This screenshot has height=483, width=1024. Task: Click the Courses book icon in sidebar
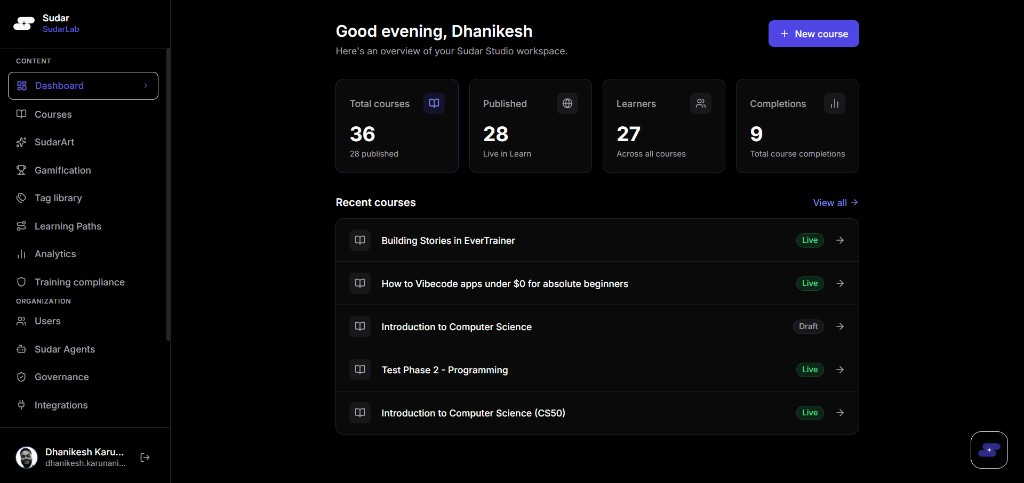click(22, 114)
